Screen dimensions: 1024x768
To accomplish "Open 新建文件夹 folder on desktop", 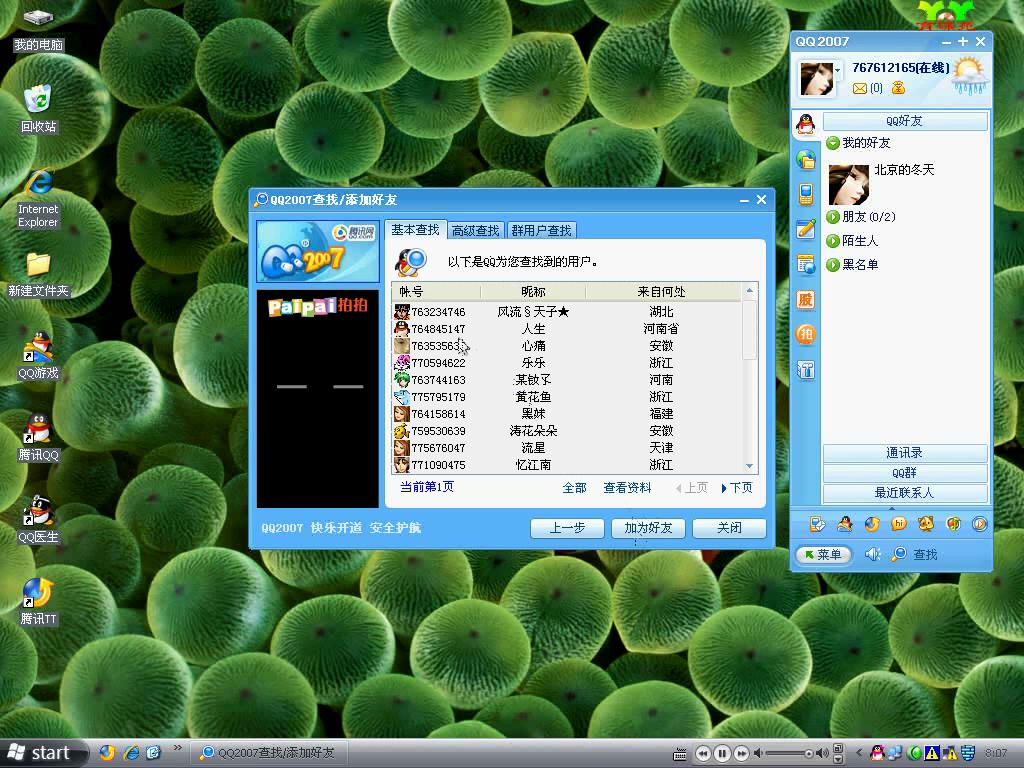I will (x=39, y=274).
